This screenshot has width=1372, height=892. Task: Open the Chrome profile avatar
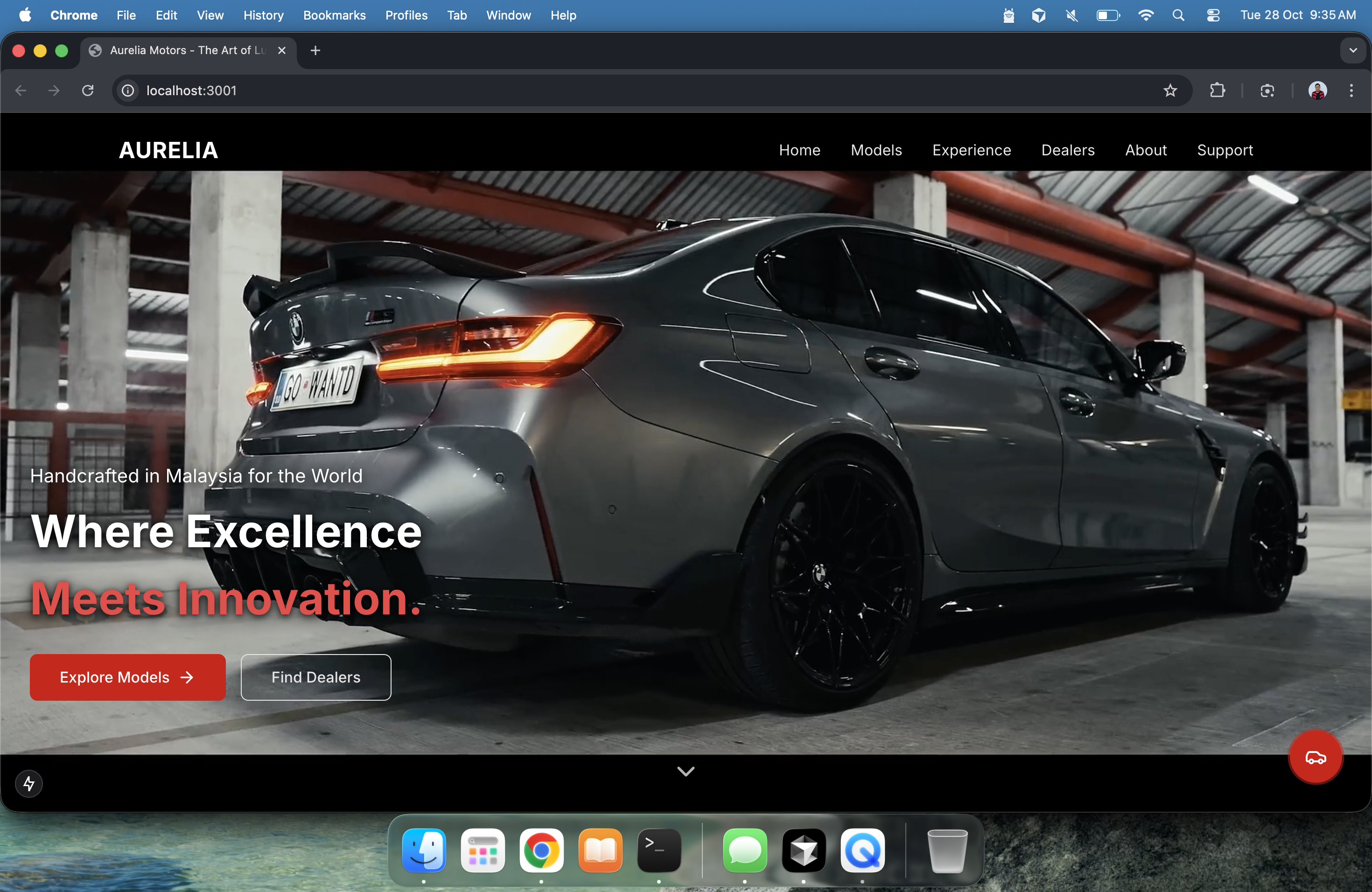(1317, 91)
